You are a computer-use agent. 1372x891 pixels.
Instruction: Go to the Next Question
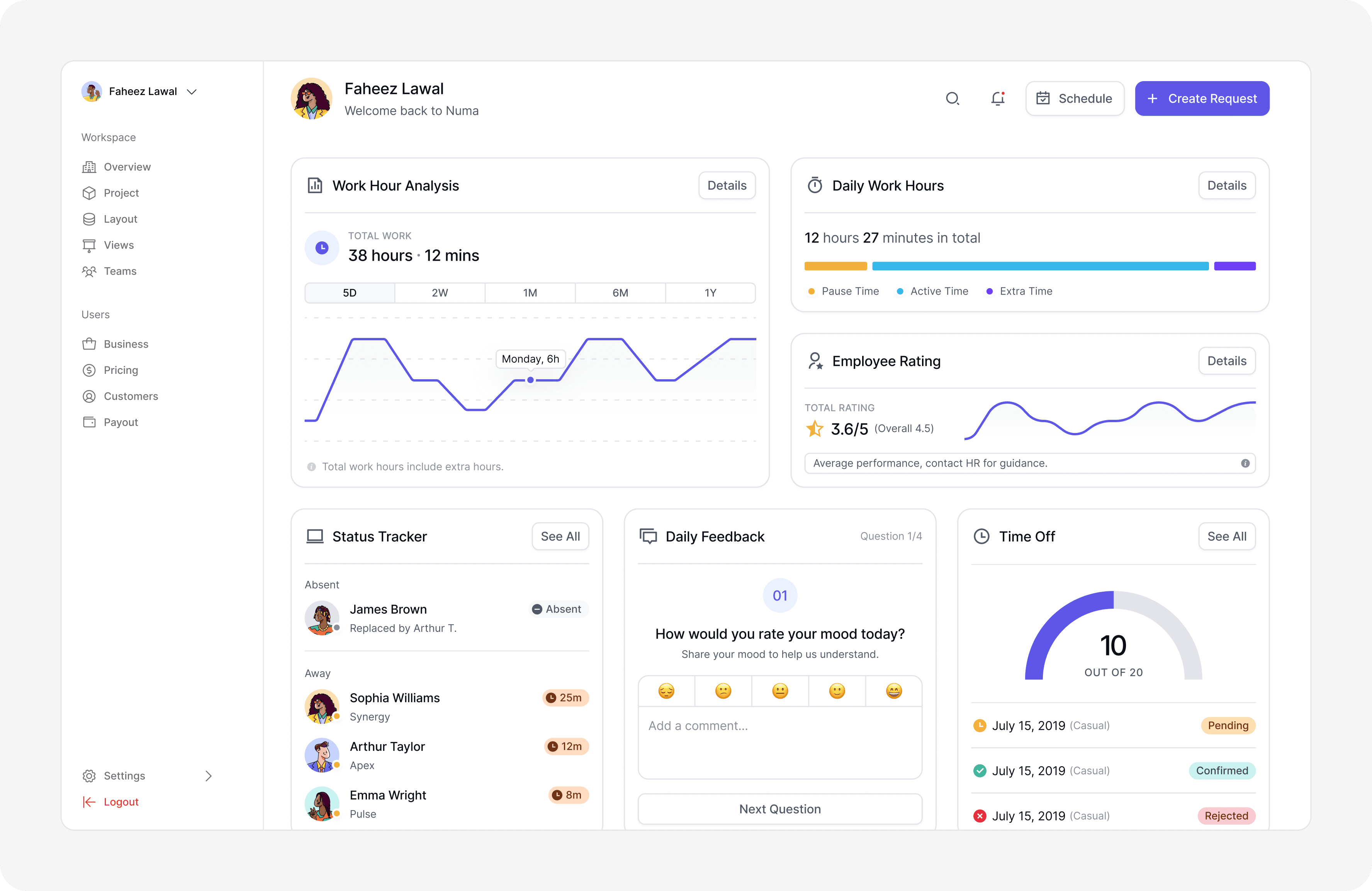780,809
